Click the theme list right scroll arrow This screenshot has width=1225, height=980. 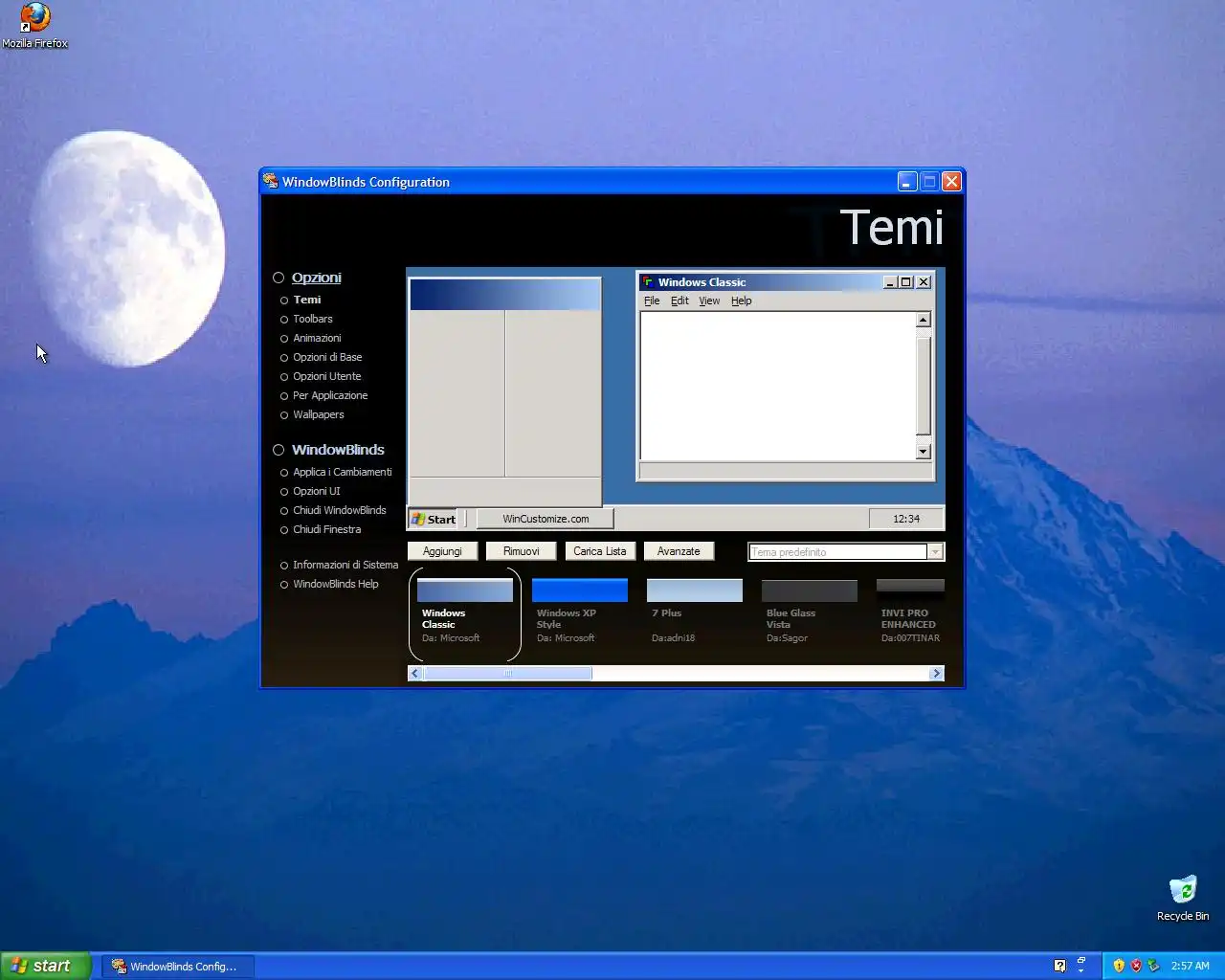click(937, 674)
